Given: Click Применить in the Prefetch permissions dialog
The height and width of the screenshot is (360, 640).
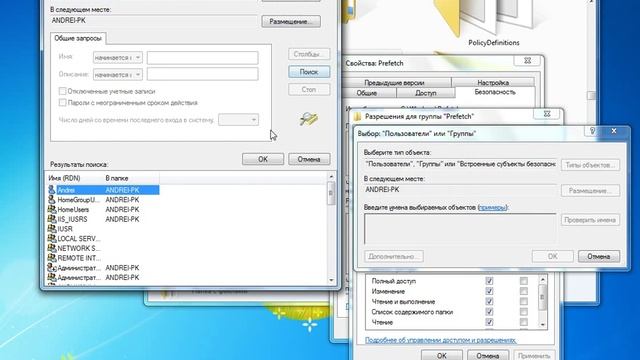Looking at the screenshot, I should pos(534,355).
